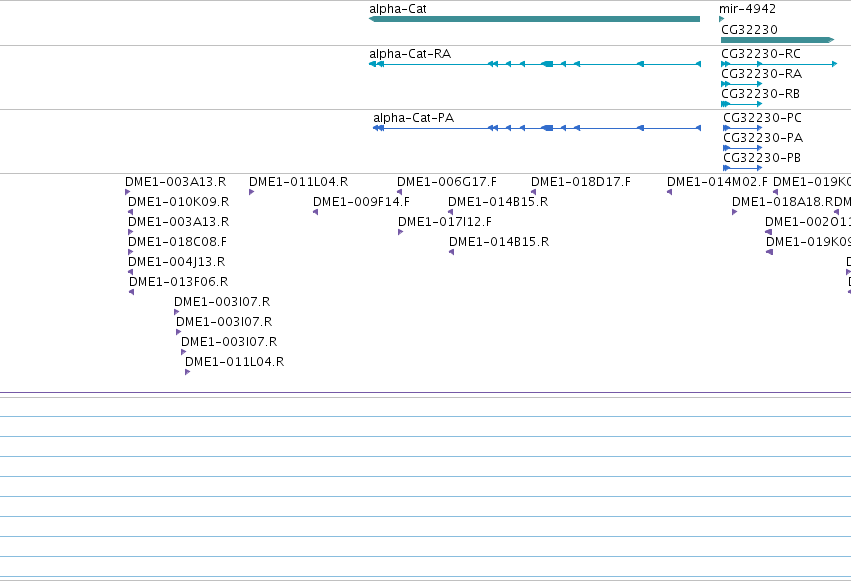Select the CG32230-RA transcript label
This screenshot has height=581, width=851.
pos(761,74)
